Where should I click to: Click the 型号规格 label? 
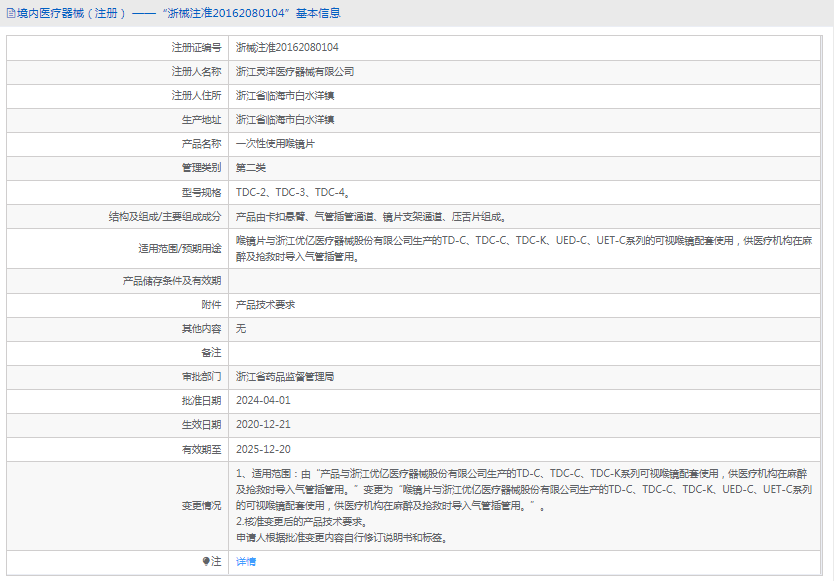pyautogui.click(x=202, y=192)
